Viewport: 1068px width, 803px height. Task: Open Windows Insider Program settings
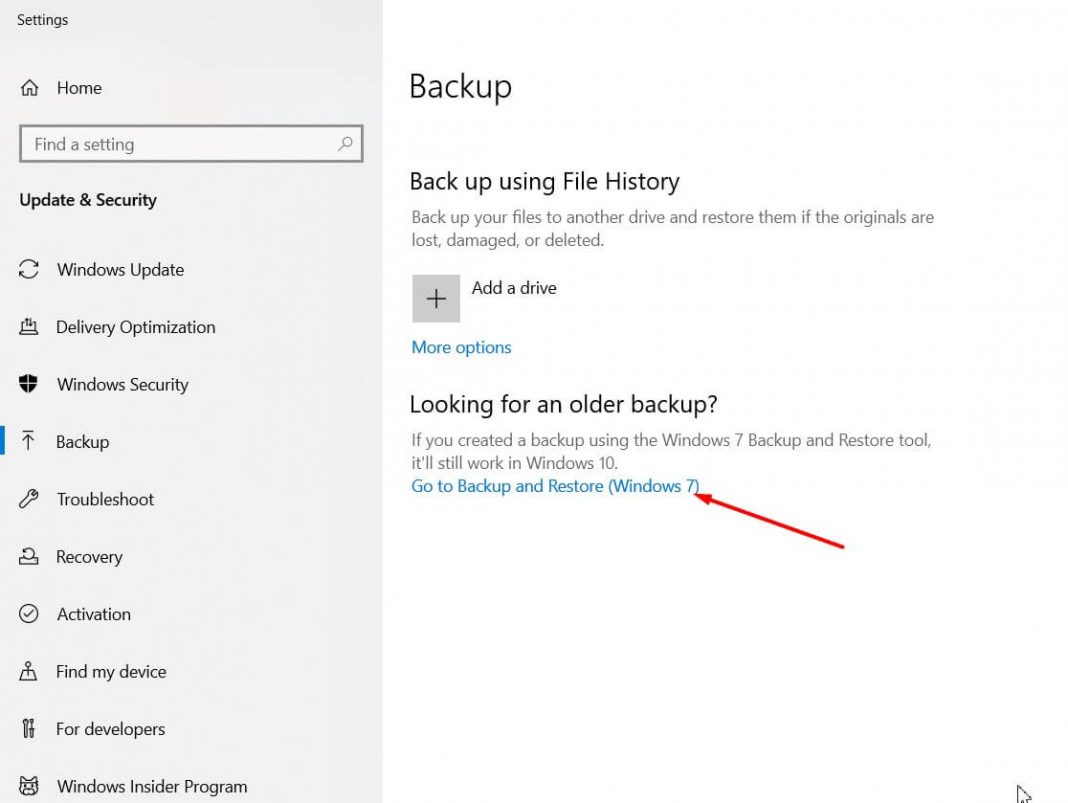pyautogui.click(x=152, y=786)
